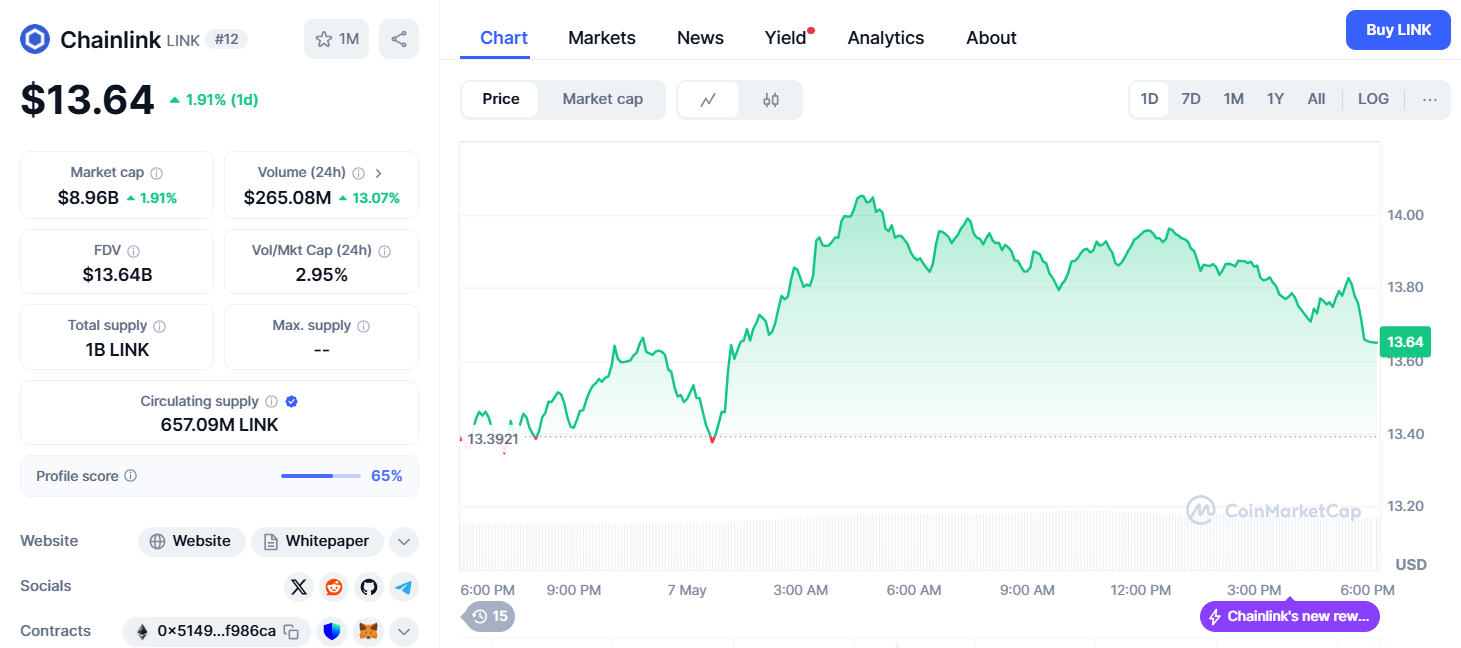Click the Profile score info icon
The width and height of the screenshot is (1461, 648).
pos(130,476)
